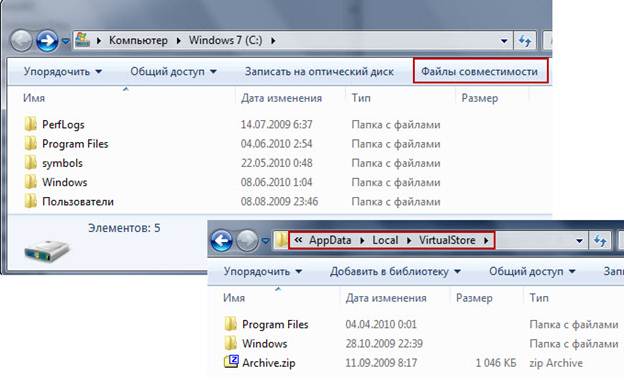Sort by Имя column in Windows 7 (C:) window
The width and height of the screenshot is (624, 386).
point(34,98)
